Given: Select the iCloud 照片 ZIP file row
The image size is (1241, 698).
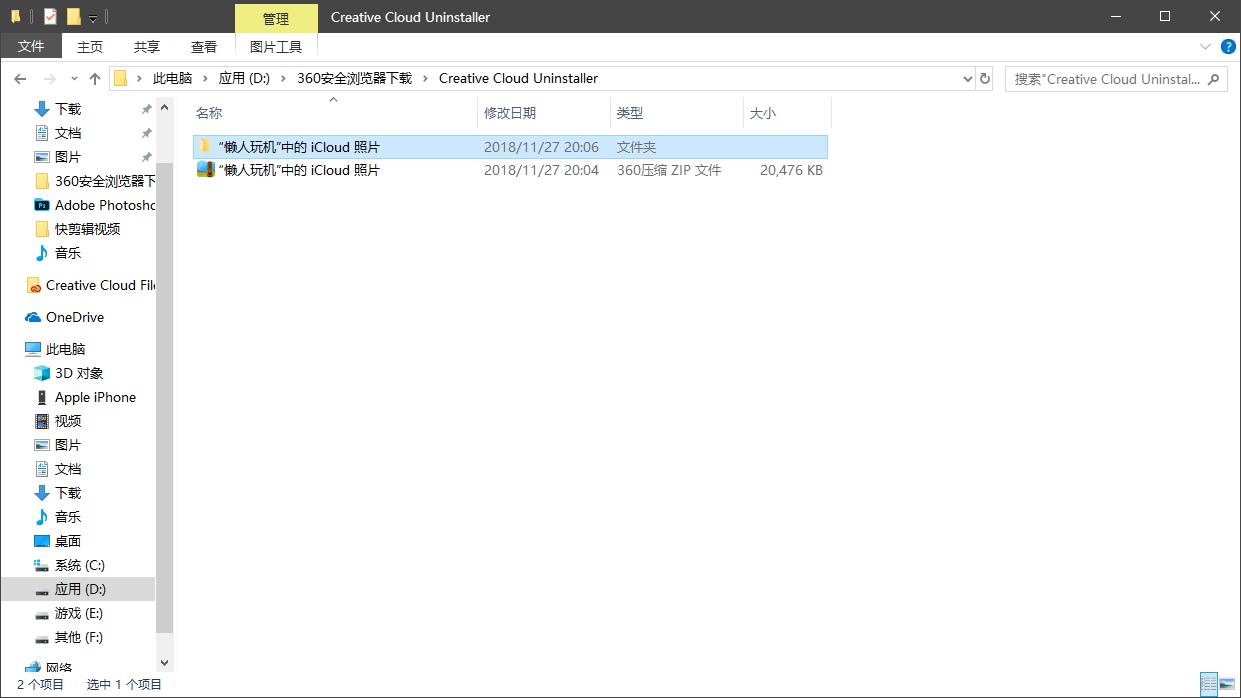Looking at the screenshot, I should 510,170.
